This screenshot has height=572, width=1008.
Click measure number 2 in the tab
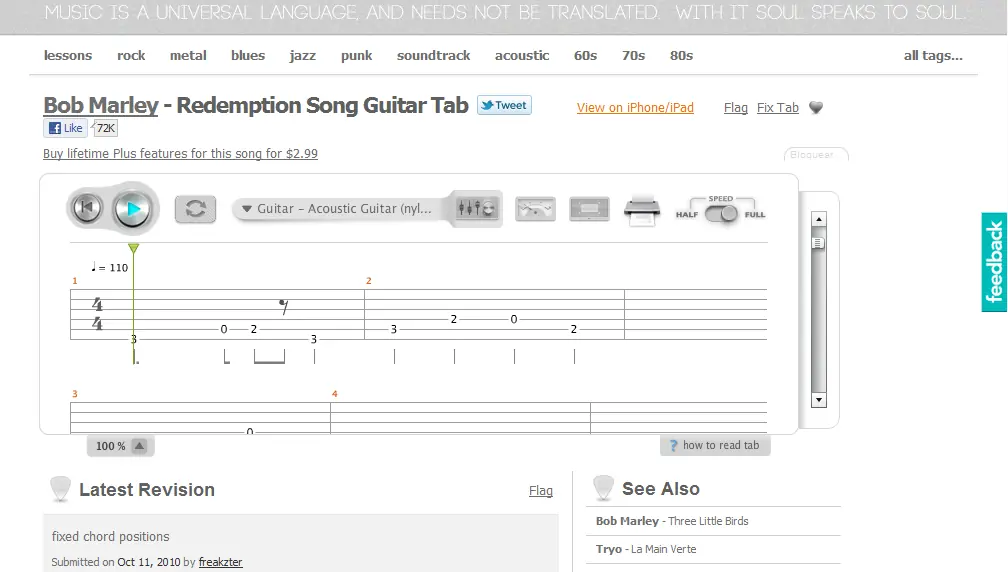368,281
